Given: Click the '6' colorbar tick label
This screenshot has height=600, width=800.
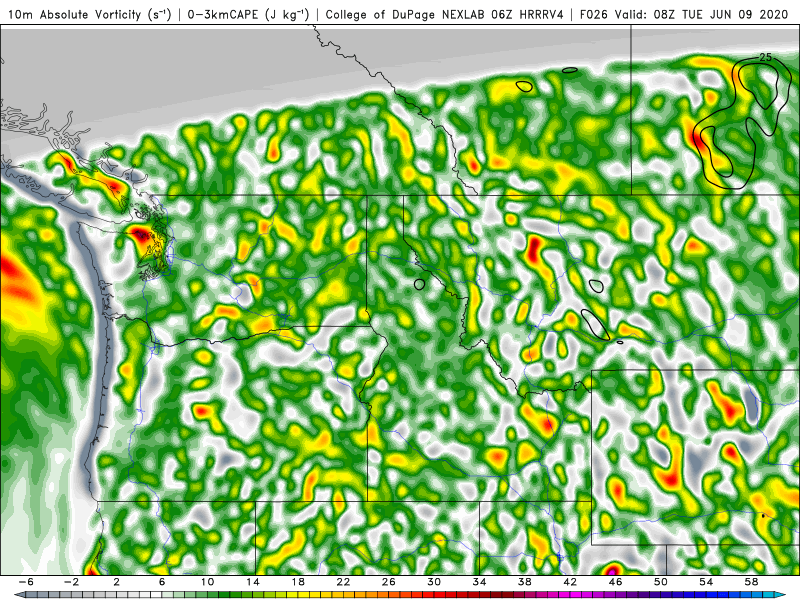Looking at the screenshot, I should pos(162,582).
